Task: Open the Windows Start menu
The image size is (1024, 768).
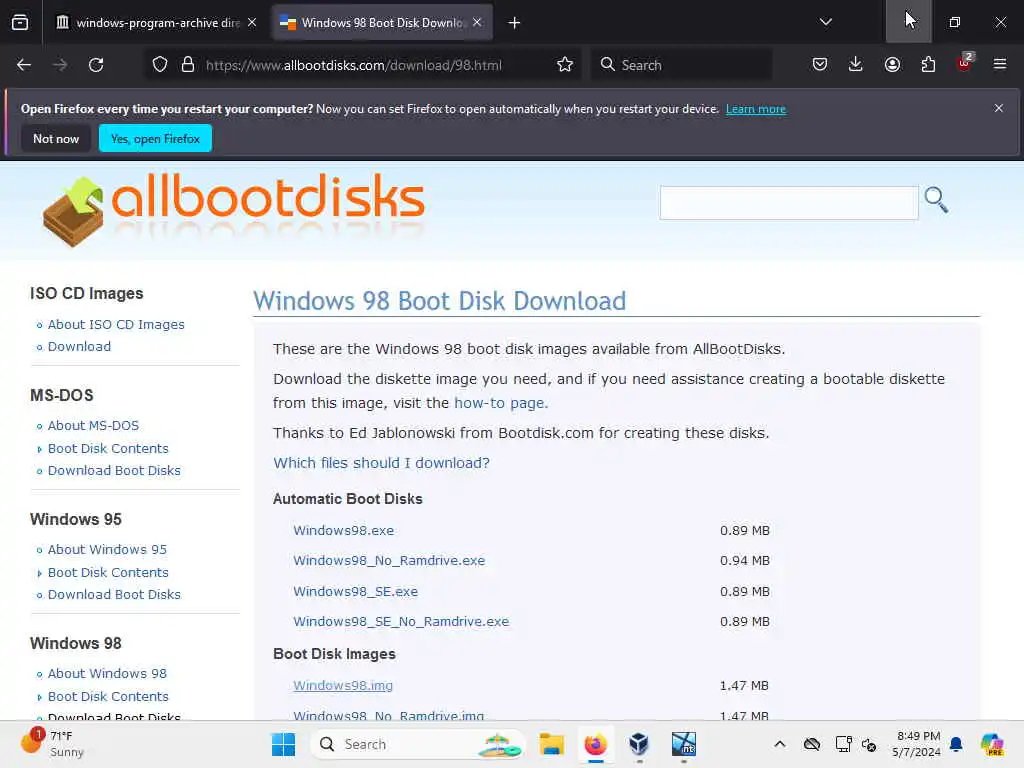Action: [283, 744]
